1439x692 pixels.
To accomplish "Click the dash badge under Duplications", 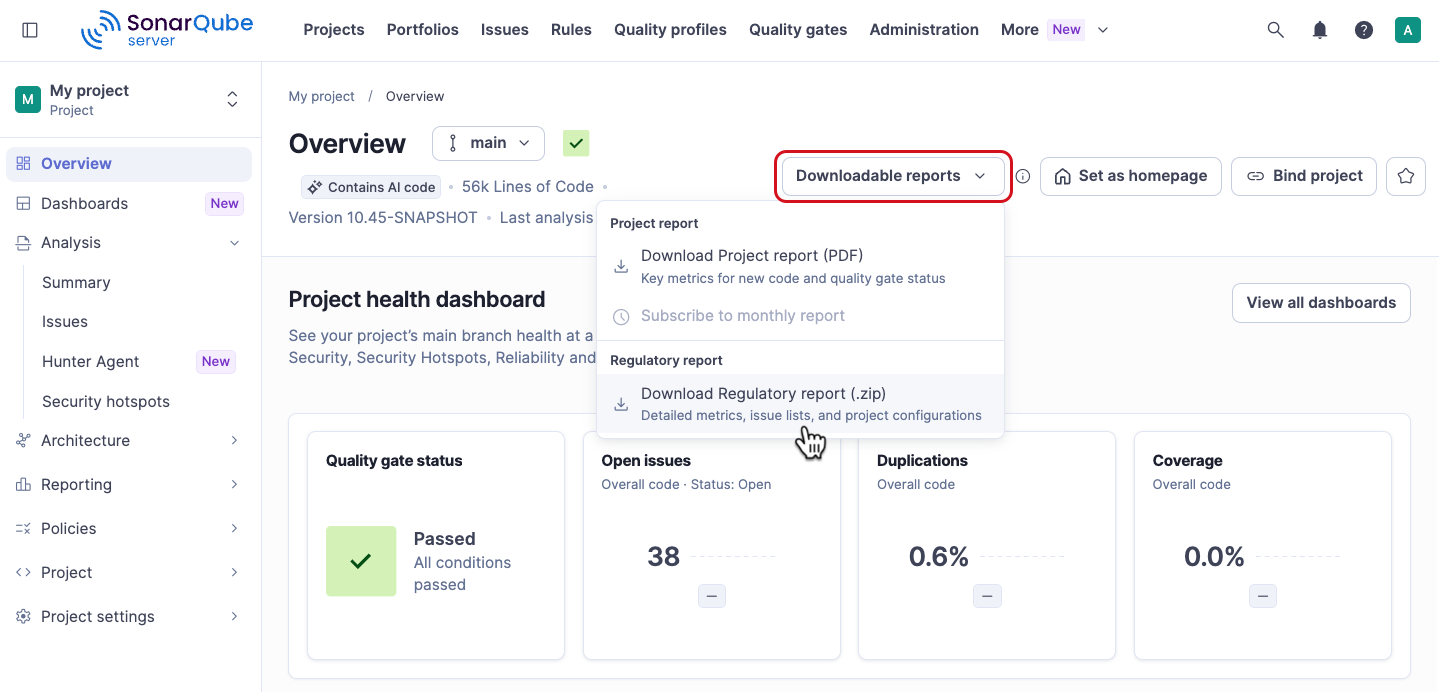I will pyautogui.click(x=987, y=596).
